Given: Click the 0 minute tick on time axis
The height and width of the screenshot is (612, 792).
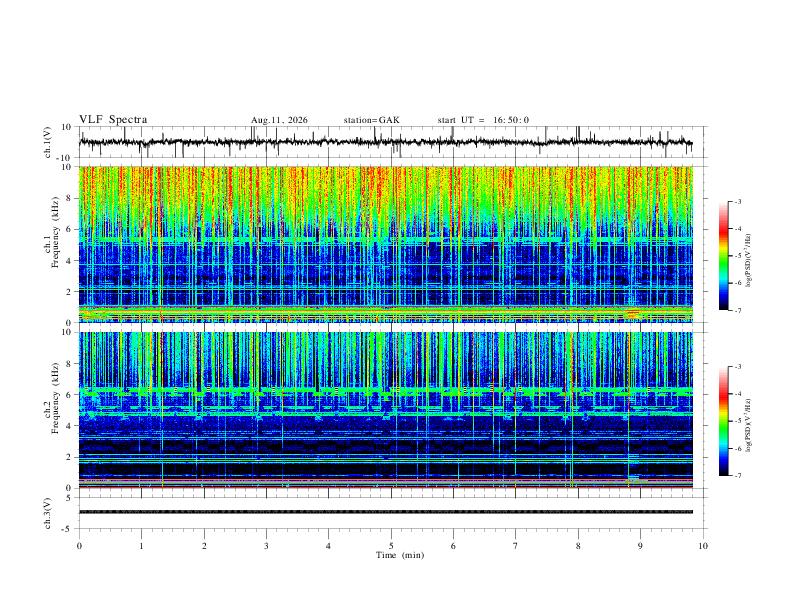Looking at the screenshot, I should point(79,546).
